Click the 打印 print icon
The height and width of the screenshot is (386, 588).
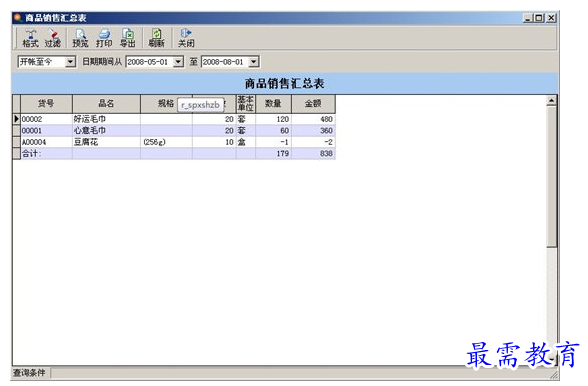(104, 38)
